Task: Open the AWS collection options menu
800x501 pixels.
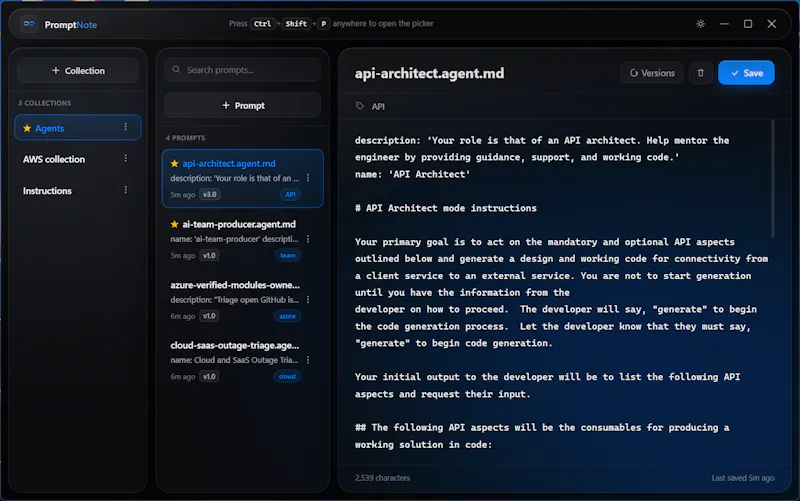Action: pyautogui.click(x=126, y=159)
